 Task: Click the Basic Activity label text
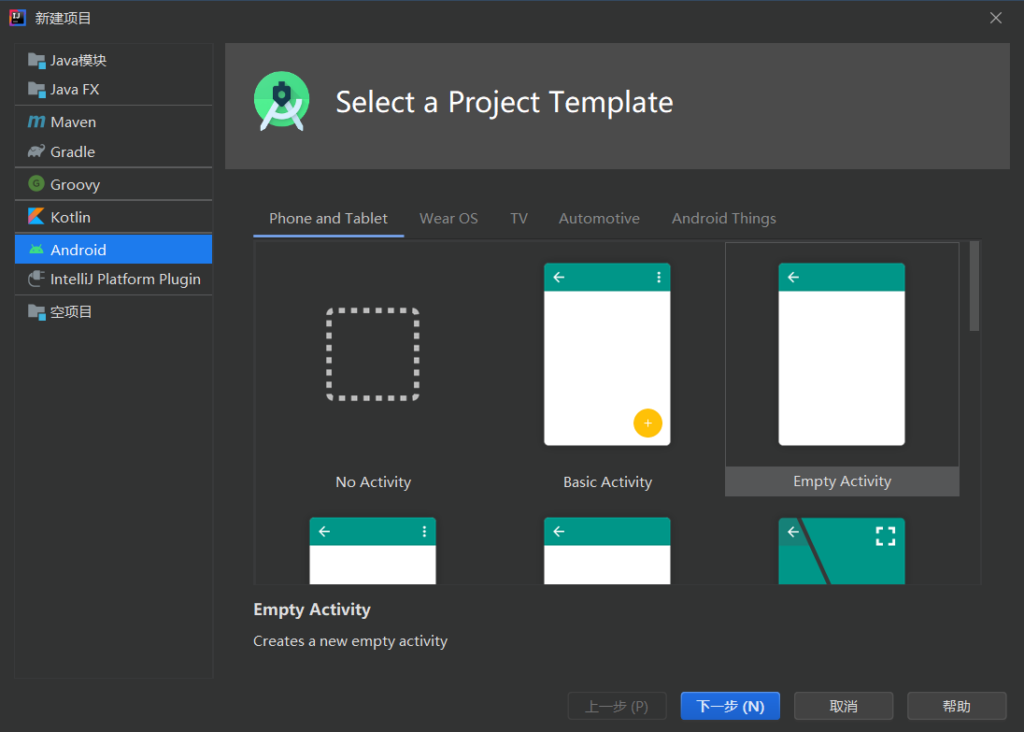point(608,482)
